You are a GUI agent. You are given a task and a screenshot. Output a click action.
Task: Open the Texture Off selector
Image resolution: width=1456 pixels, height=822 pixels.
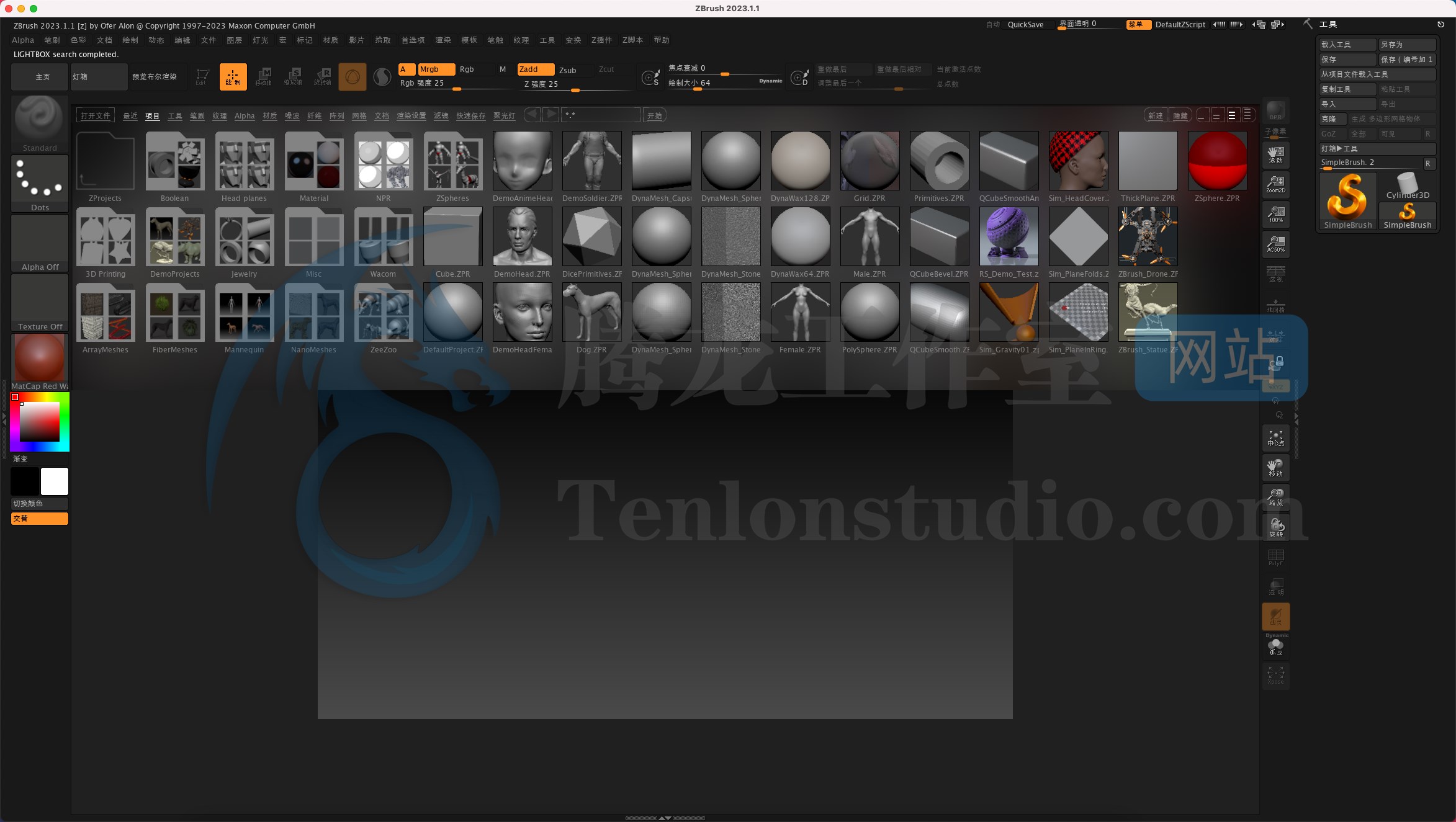[x=39, y=302]
